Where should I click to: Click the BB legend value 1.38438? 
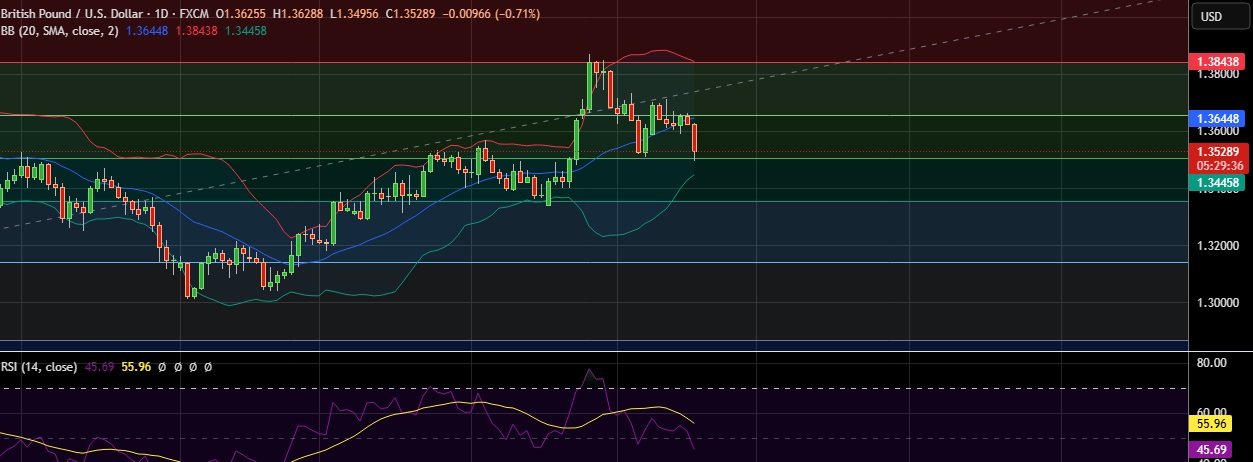pyautogui.click(x=196, y=31)
